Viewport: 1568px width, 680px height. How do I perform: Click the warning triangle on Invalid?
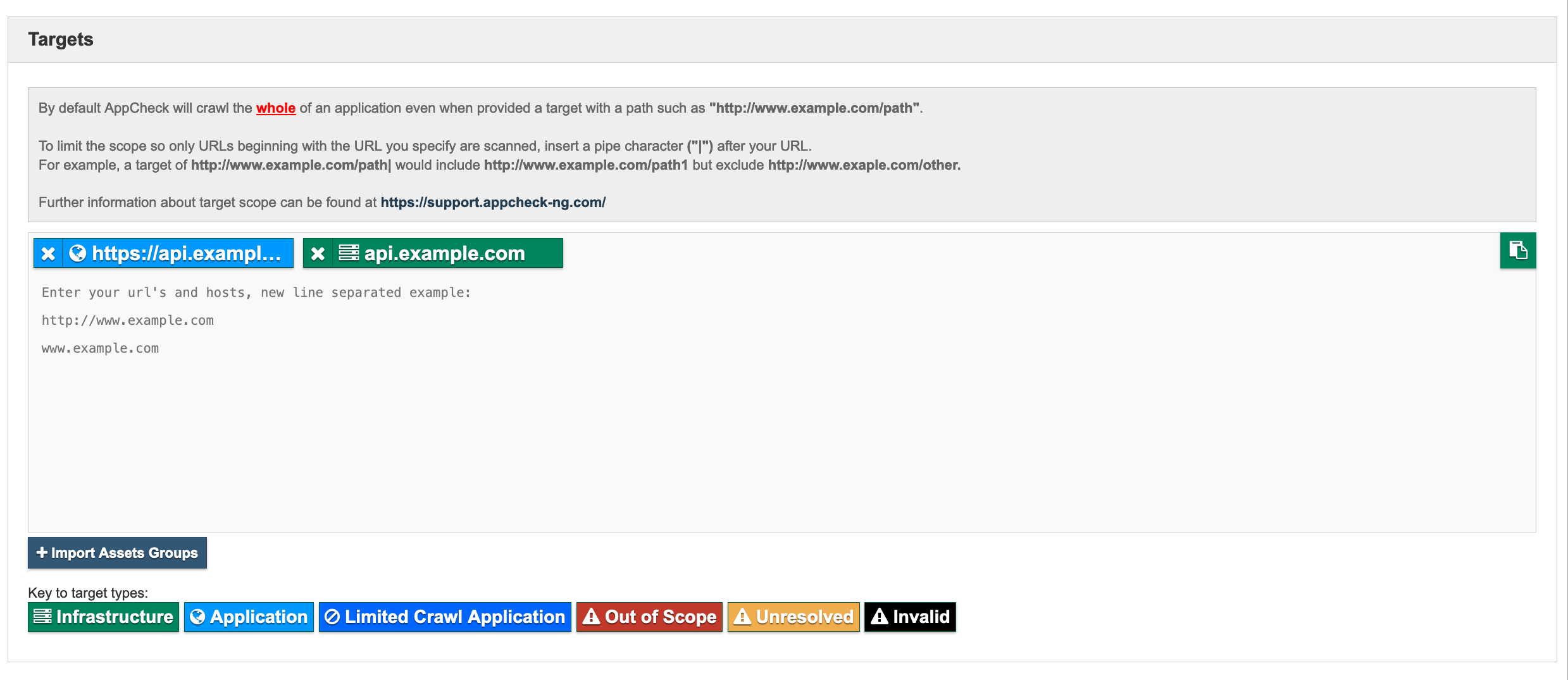(x=880, y=617)
